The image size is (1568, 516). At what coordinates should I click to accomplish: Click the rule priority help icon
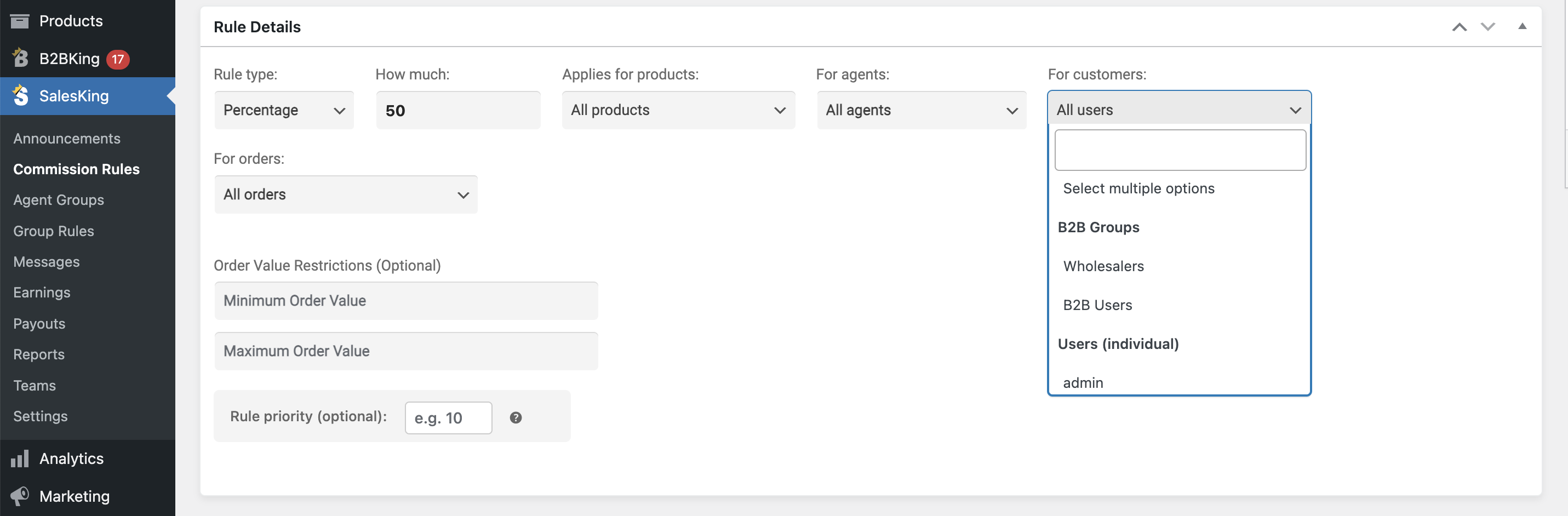pos(516,417)
